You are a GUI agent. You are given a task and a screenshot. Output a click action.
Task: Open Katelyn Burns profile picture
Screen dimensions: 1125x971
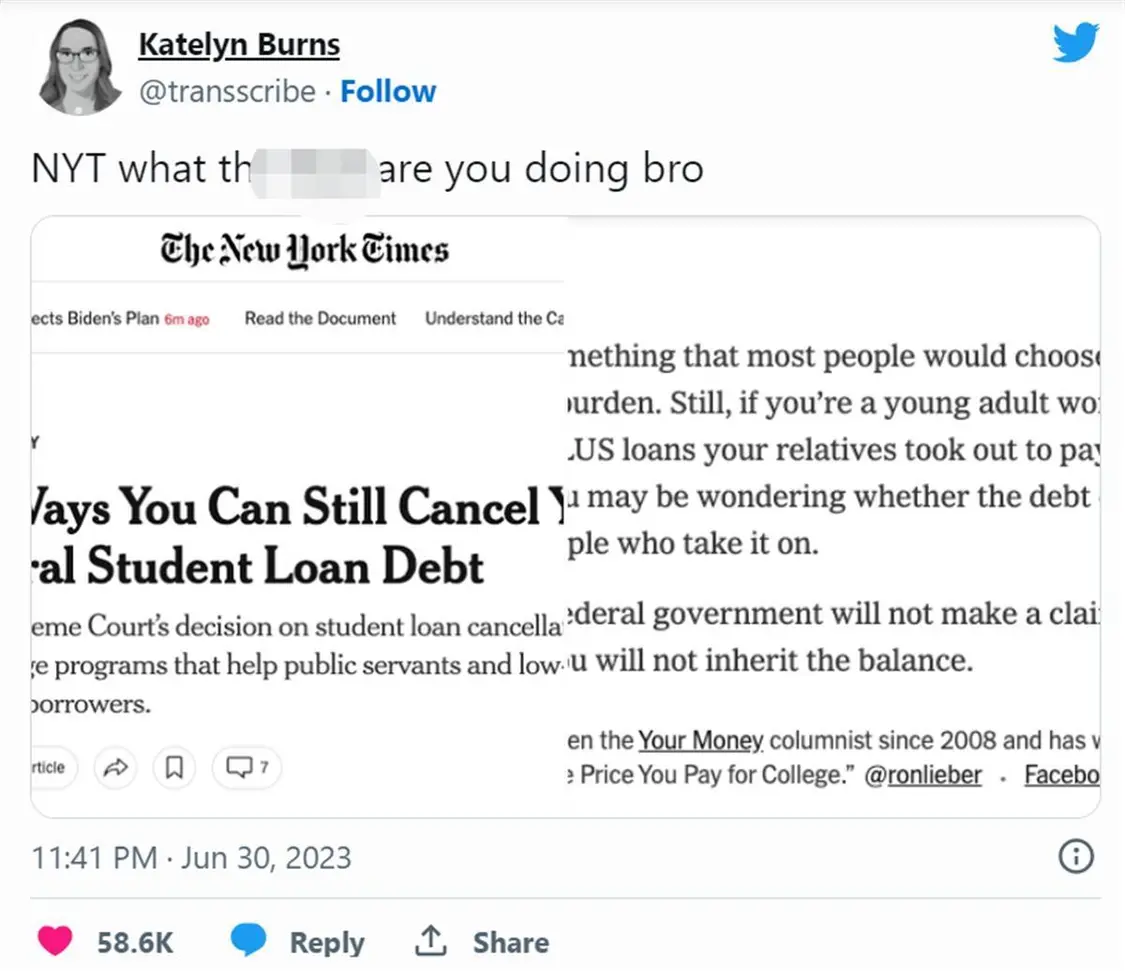[79, 67]
